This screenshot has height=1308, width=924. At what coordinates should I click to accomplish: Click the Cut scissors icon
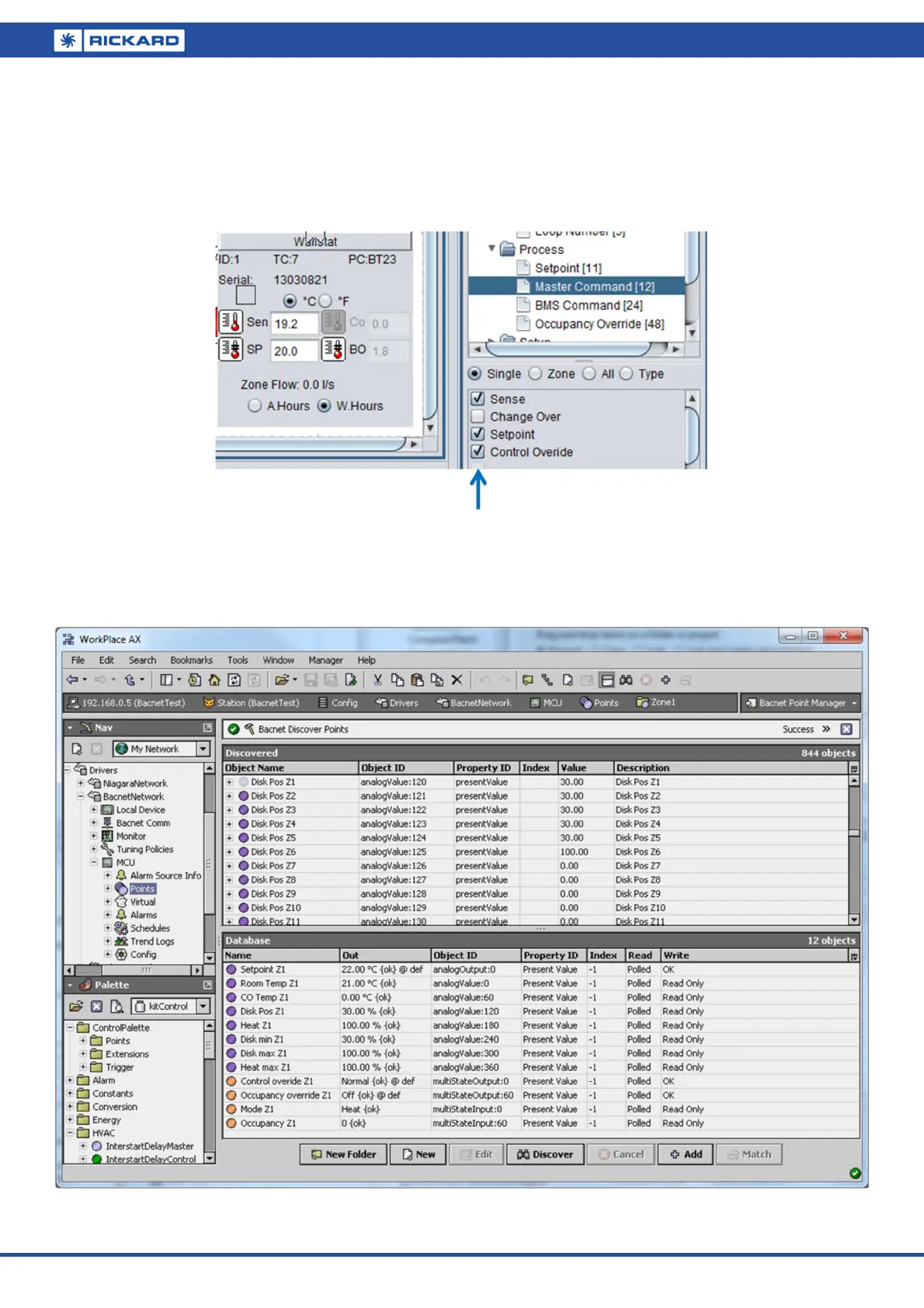(377, 680)
